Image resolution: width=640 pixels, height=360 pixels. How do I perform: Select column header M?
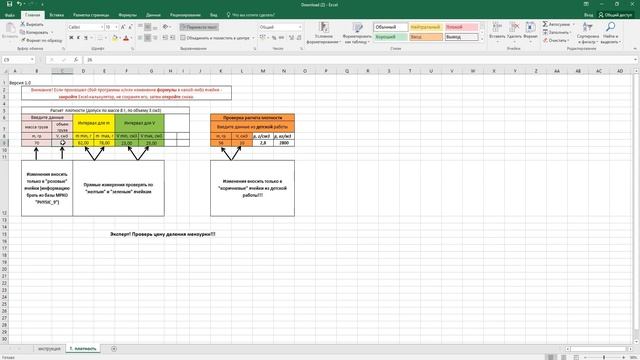click(x=263, y=71)
